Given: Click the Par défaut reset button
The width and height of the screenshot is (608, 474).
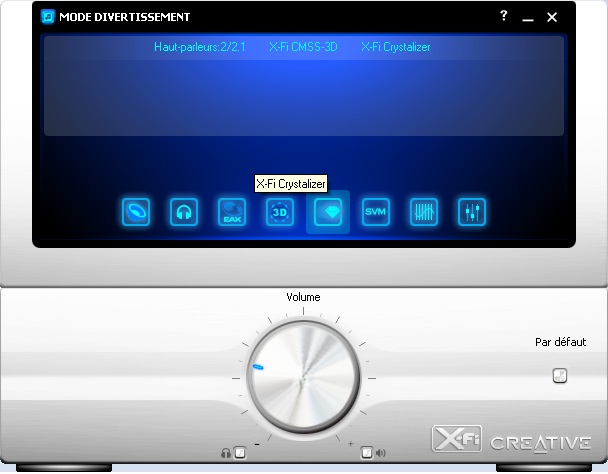Looking at the screenshot, I should (x=560, y=375).
